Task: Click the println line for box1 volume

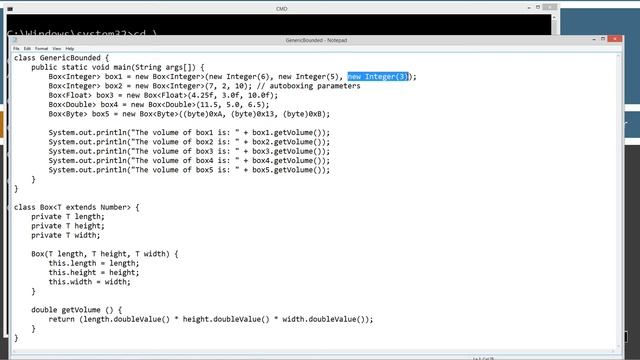Action: coord(189,133)
